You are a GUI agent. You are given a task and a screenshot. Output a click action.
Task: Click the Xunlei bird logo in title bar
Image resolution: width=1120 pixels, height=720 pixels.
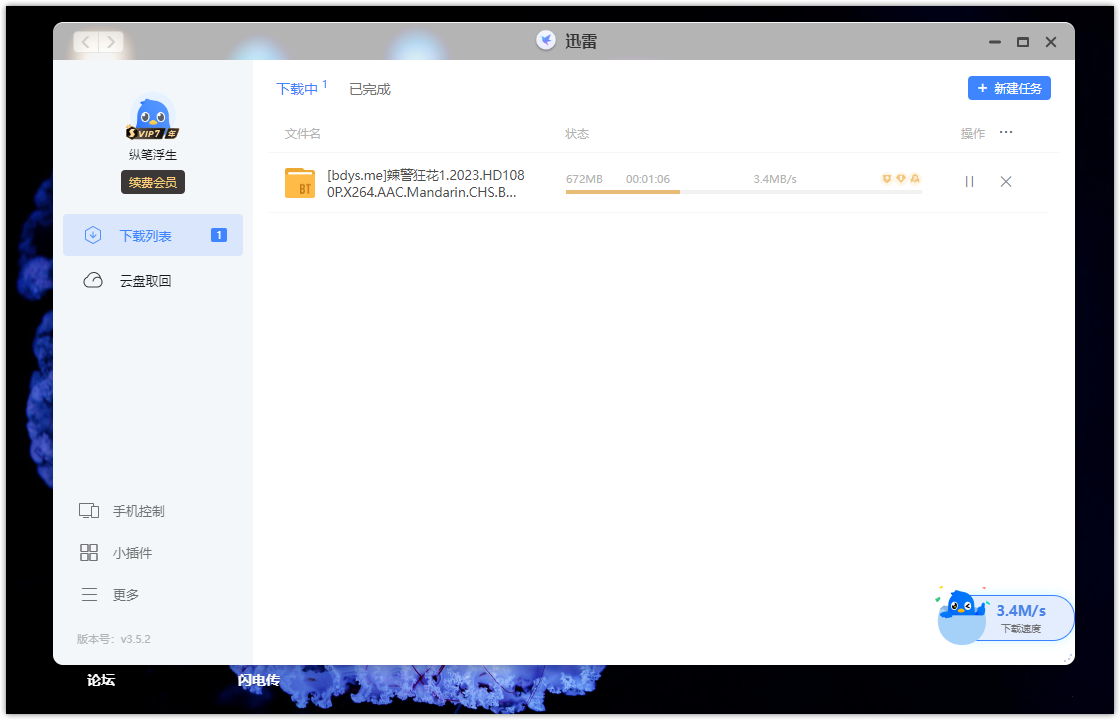pyautogui.click(x=546, y=41)
